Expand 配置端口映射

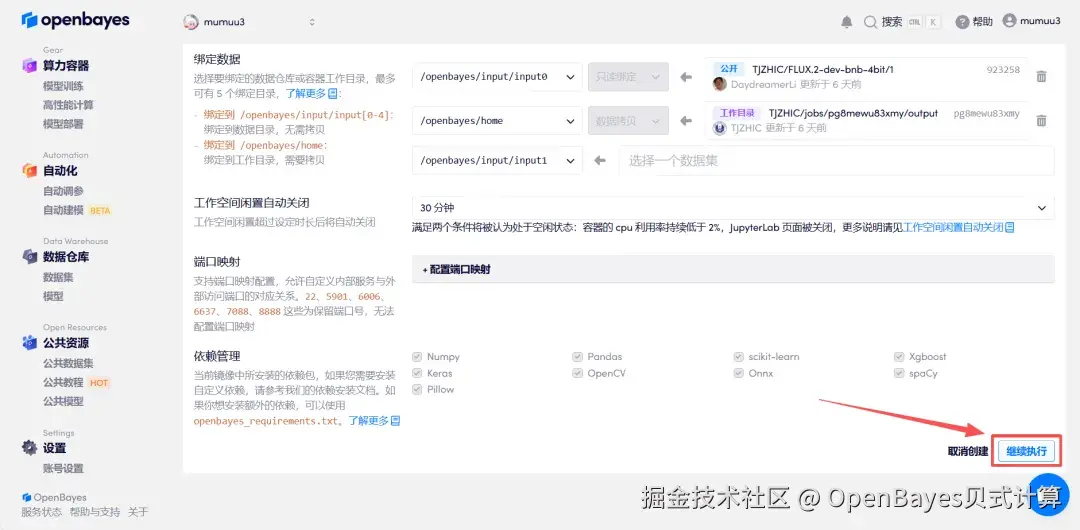733,269
